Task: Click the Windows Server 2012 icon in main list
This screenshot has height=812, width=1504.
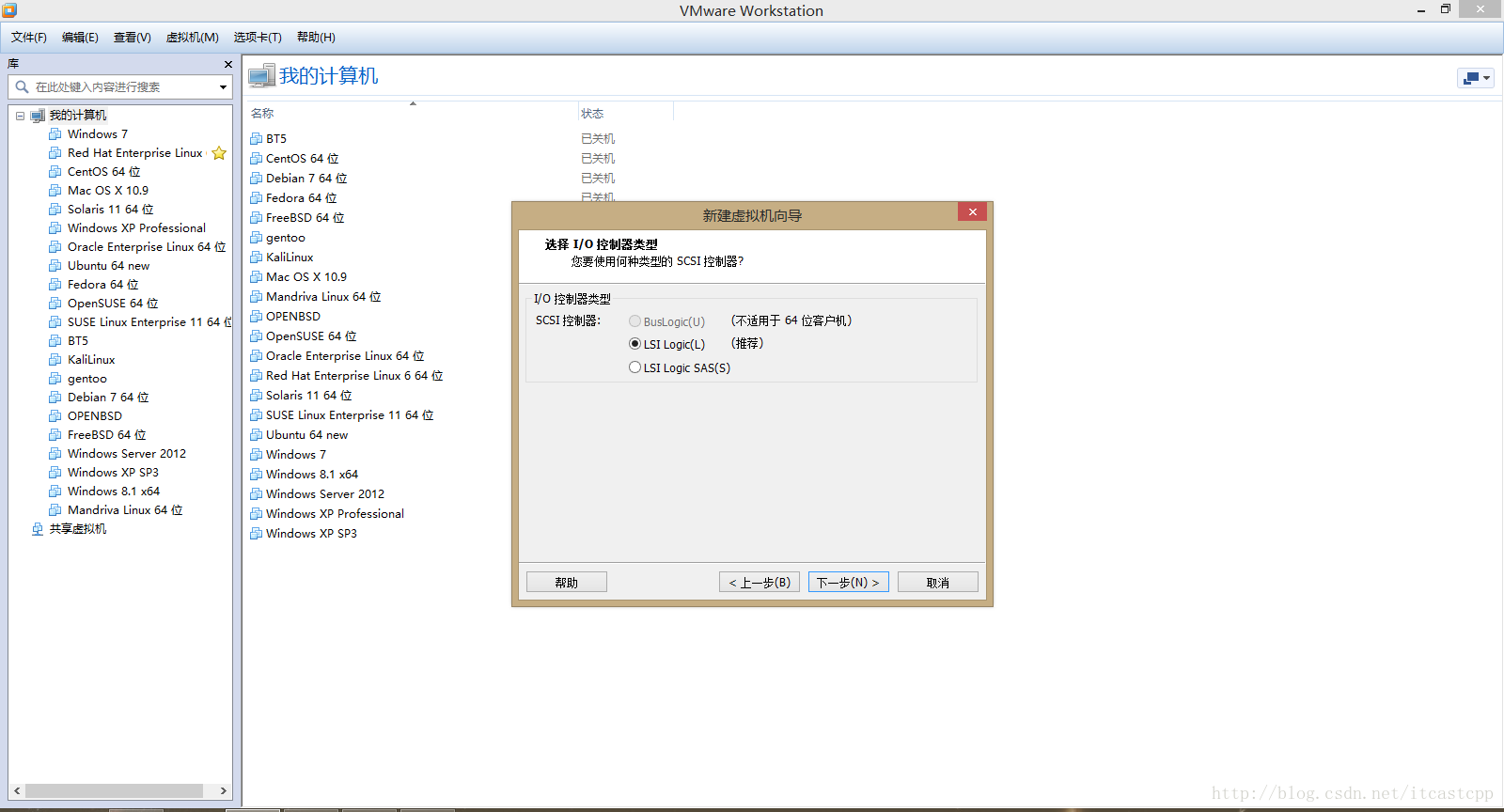Action: (257, 494)
